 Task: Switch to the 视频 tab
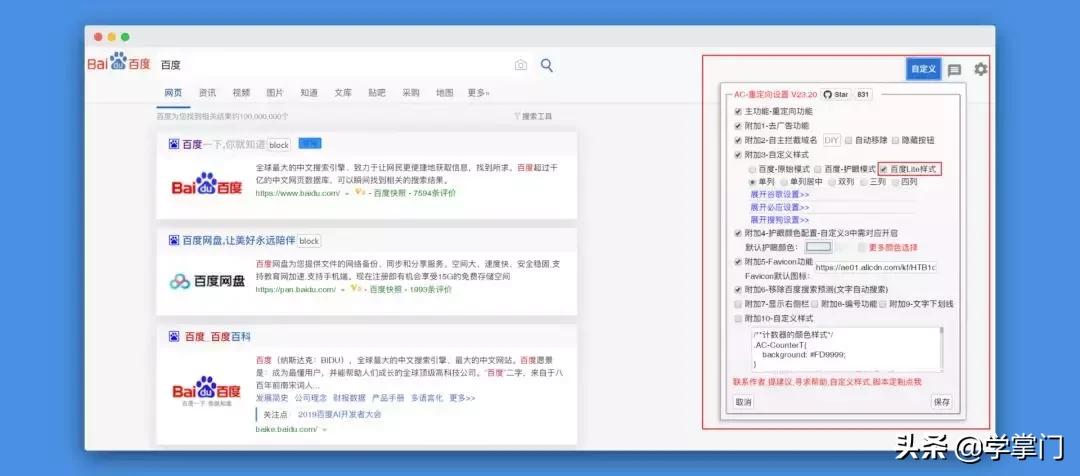pos(241,93)
